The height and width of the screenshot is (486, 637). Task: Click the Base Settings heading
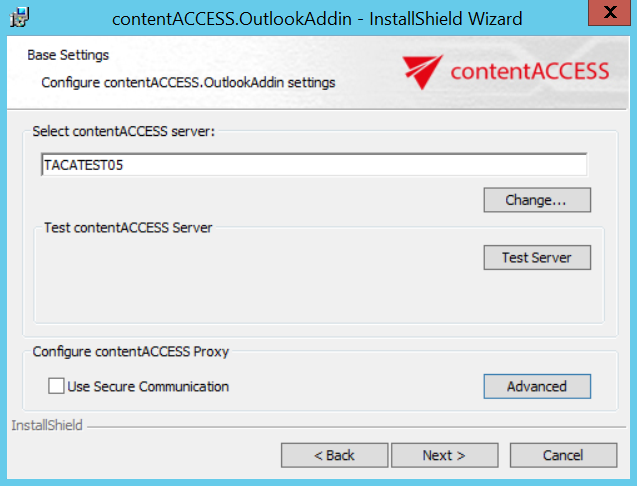(x=68, y=55)
